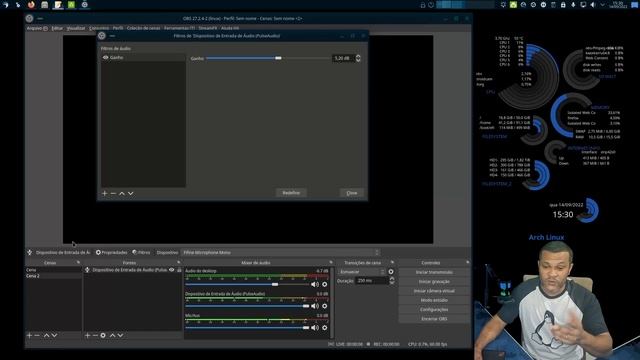Toggle eye visibility of Dispositivo de Entrada source
This screenshot has width=640, height=360.
tap(172, 270)
